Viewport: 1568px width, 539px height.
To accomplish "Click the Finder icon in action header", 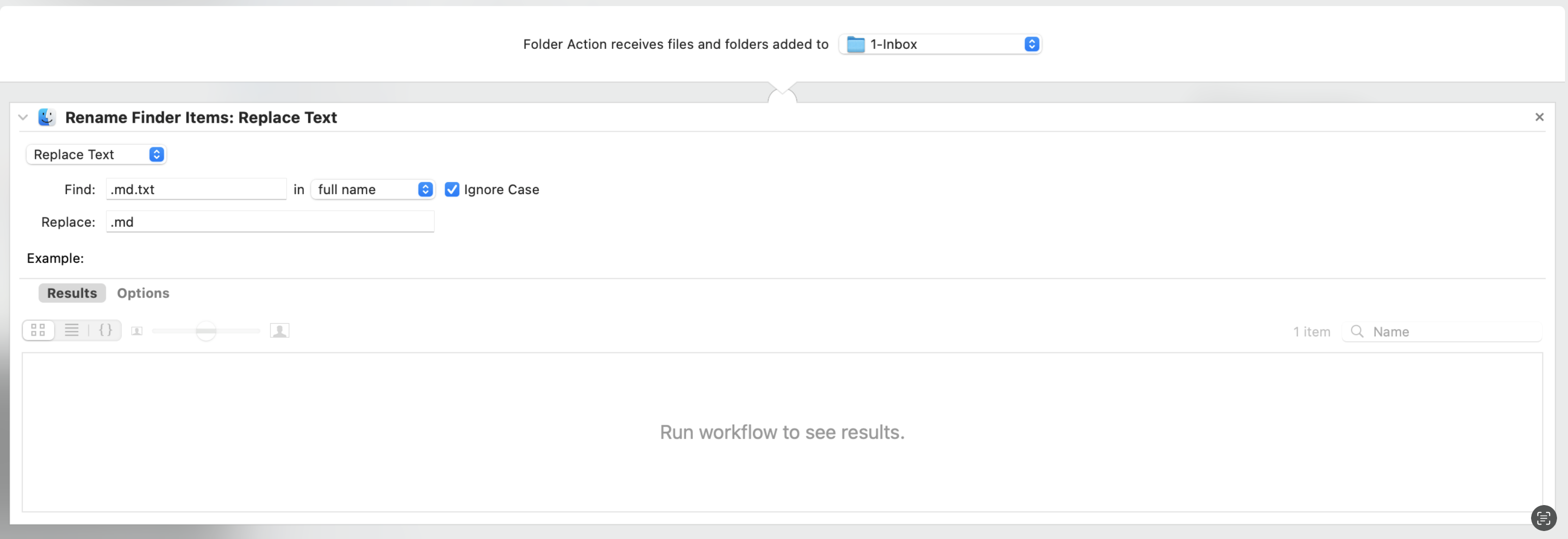I will [x=47, y=117].
